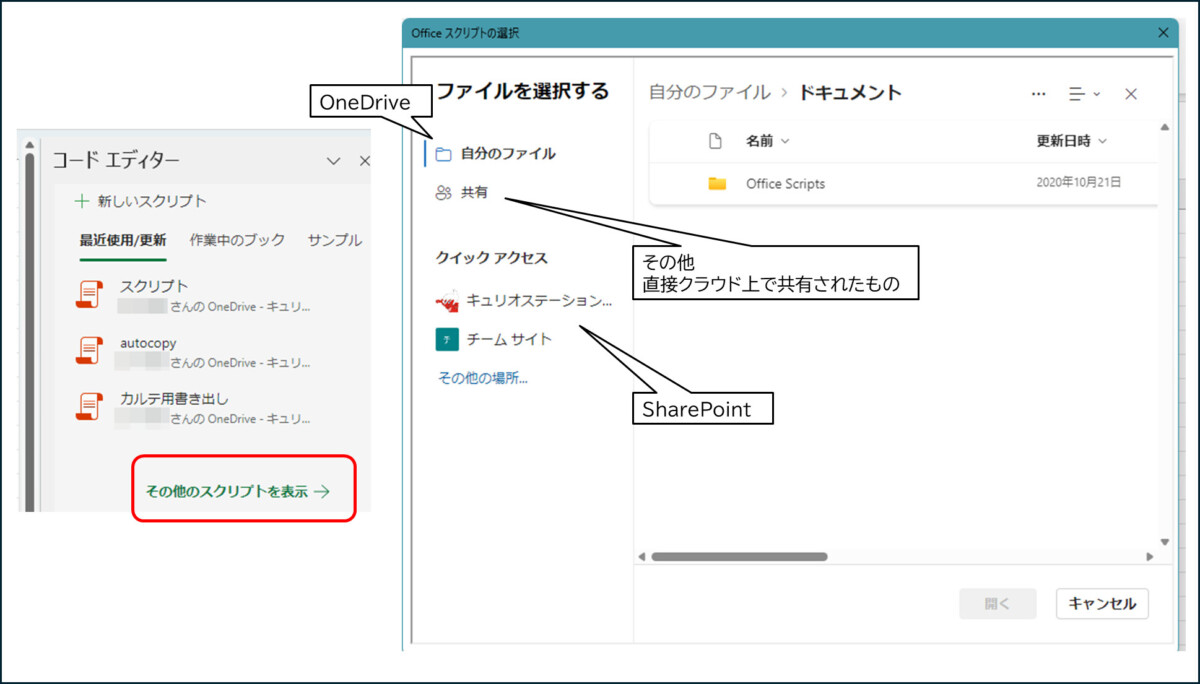Click the horizontal scrollbar thumb in file picker
The image size is (1200, 684).
pos(739,557)
